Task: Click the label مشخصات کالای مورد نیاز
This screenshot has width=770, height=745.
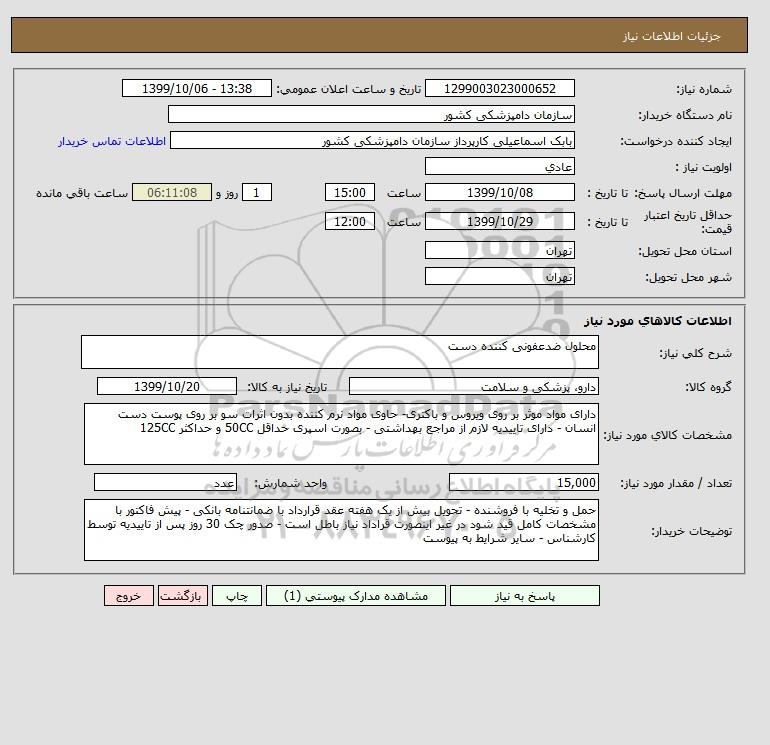Action: click(x=667, y=435)
